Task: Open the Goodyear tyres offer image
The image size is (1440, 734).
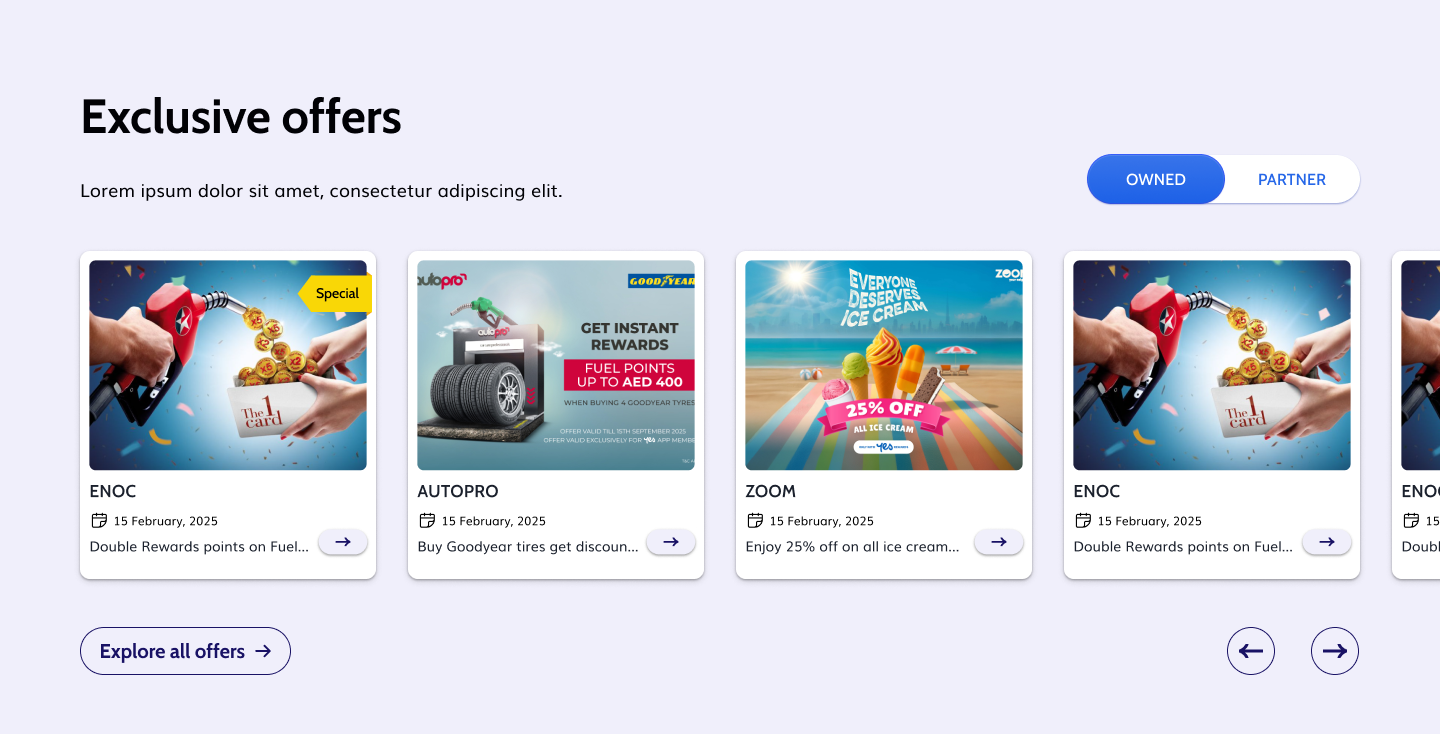Action: pos(556,365)
